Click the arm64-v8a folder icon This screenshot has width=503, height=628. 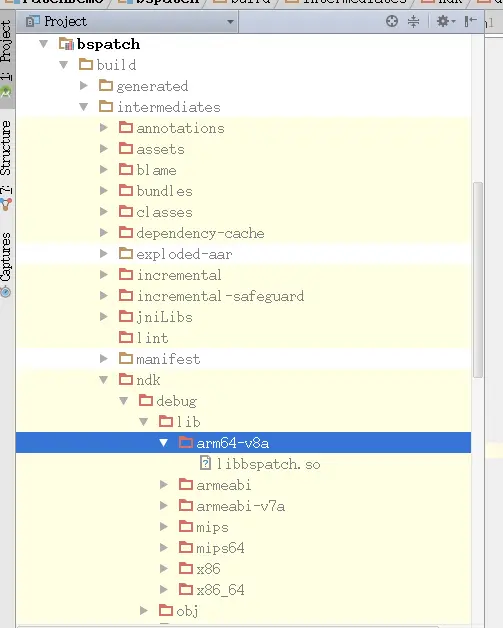186,442
